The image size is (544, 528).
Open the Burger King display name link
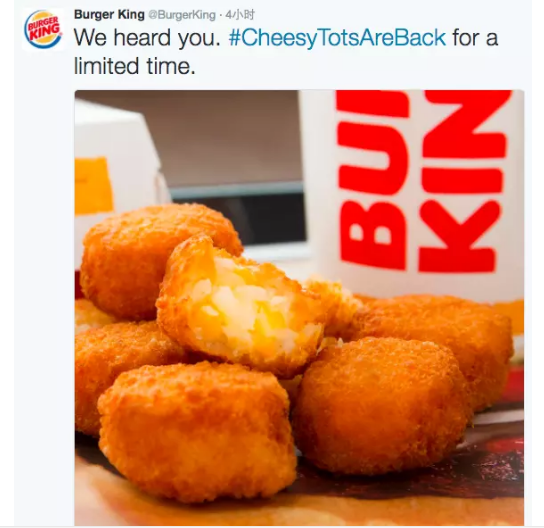tap(109, 15)
